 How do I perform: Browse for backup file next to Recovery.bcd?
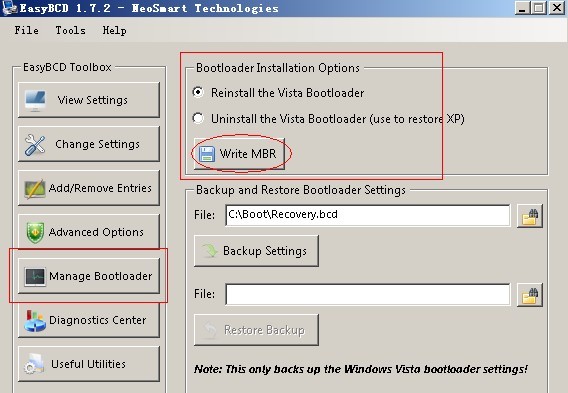point(530,216)
